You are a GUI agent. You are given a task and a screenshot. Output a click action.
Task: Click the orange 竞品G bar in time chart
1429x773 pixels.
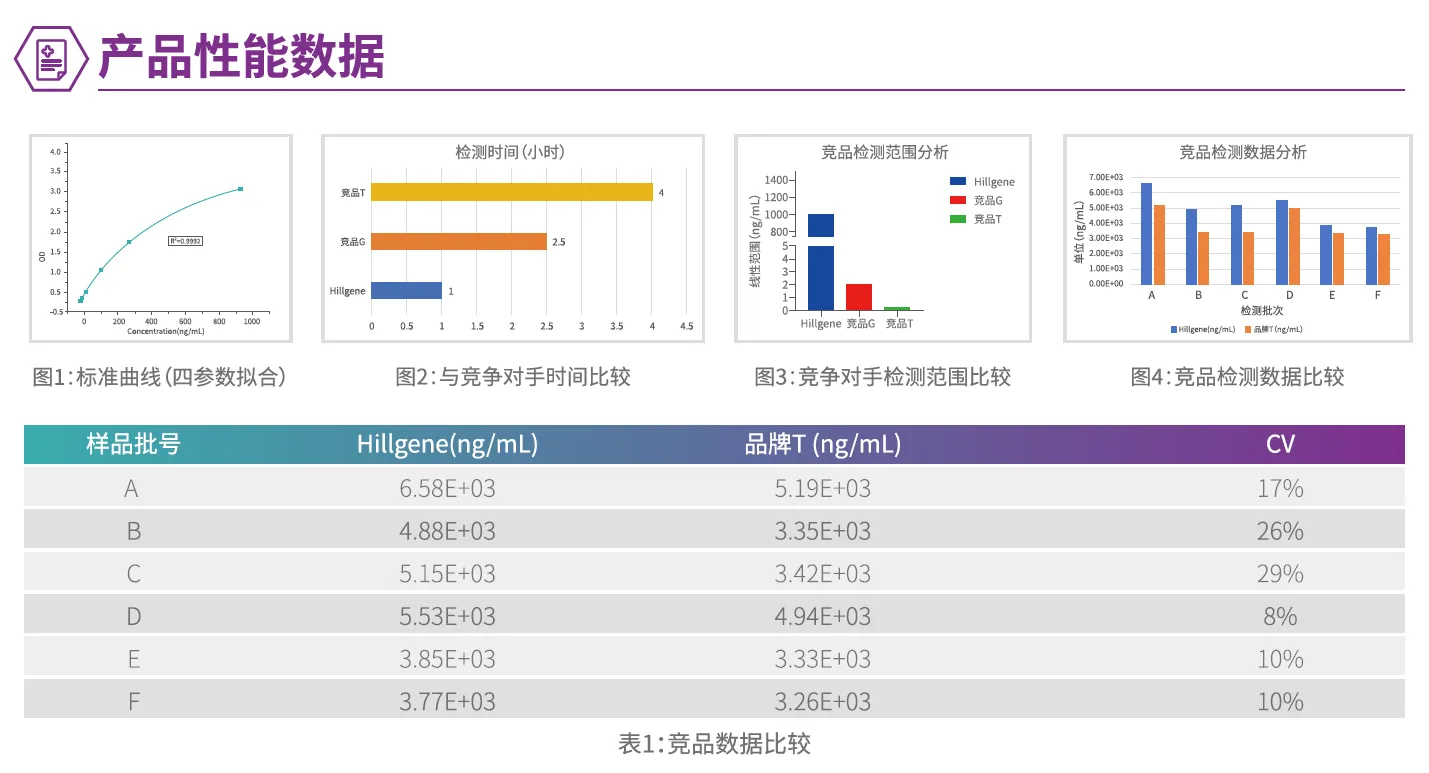pyautogui.click(x=459, y=241)
